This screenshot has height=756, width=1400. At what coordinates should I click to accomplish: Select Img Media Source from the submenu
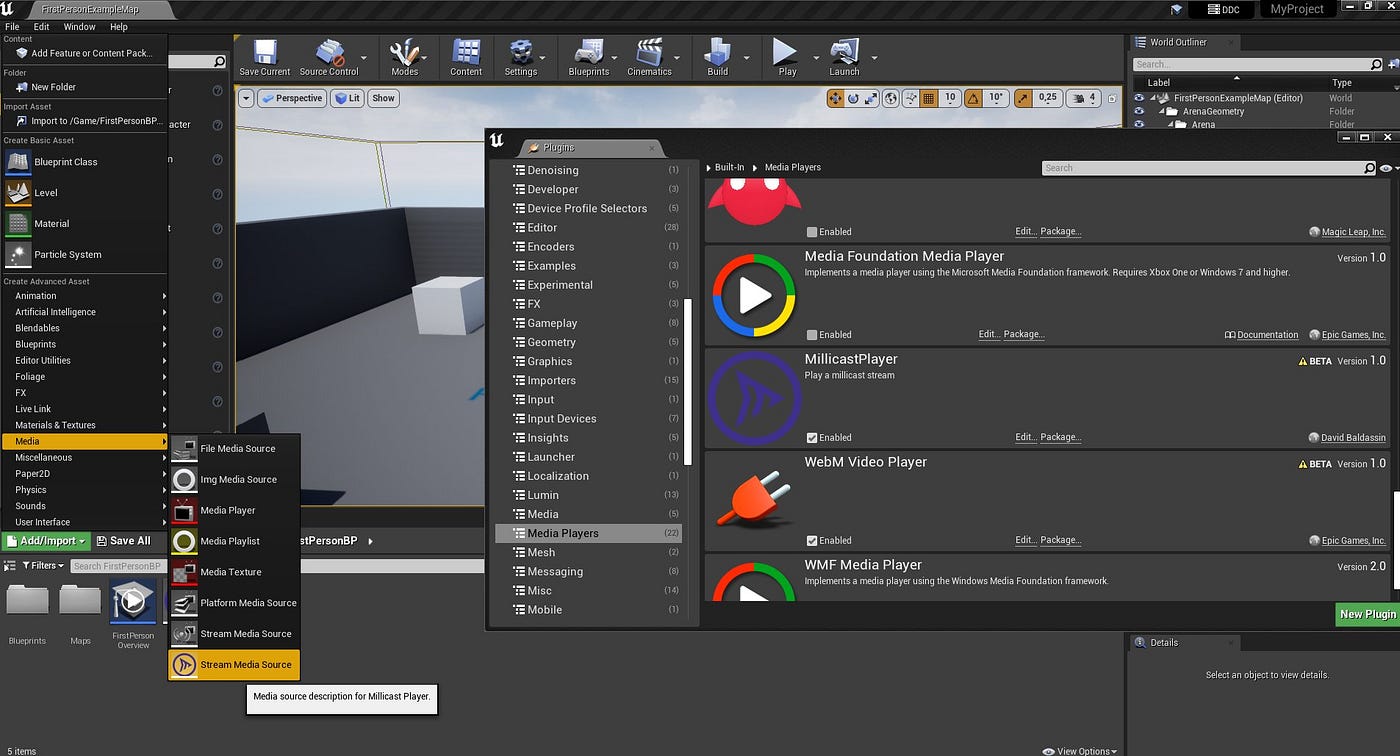pos(234,480)
